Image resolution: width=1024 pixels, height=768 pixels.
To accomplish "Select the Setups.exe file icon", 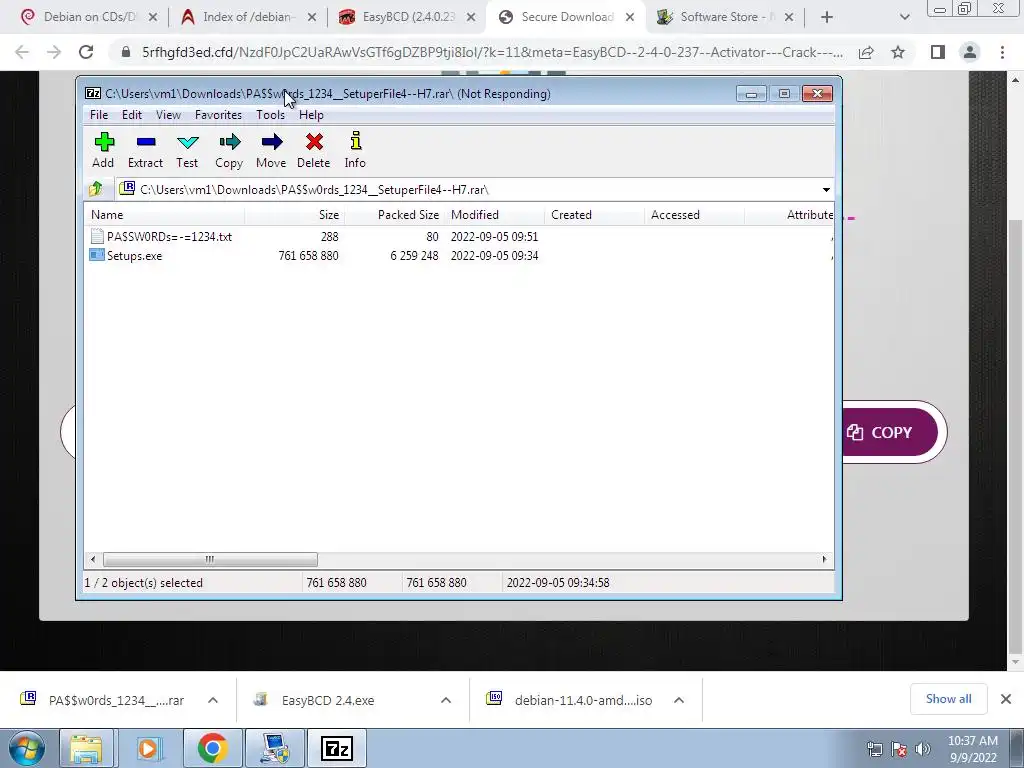I will [x=97, y=255].
